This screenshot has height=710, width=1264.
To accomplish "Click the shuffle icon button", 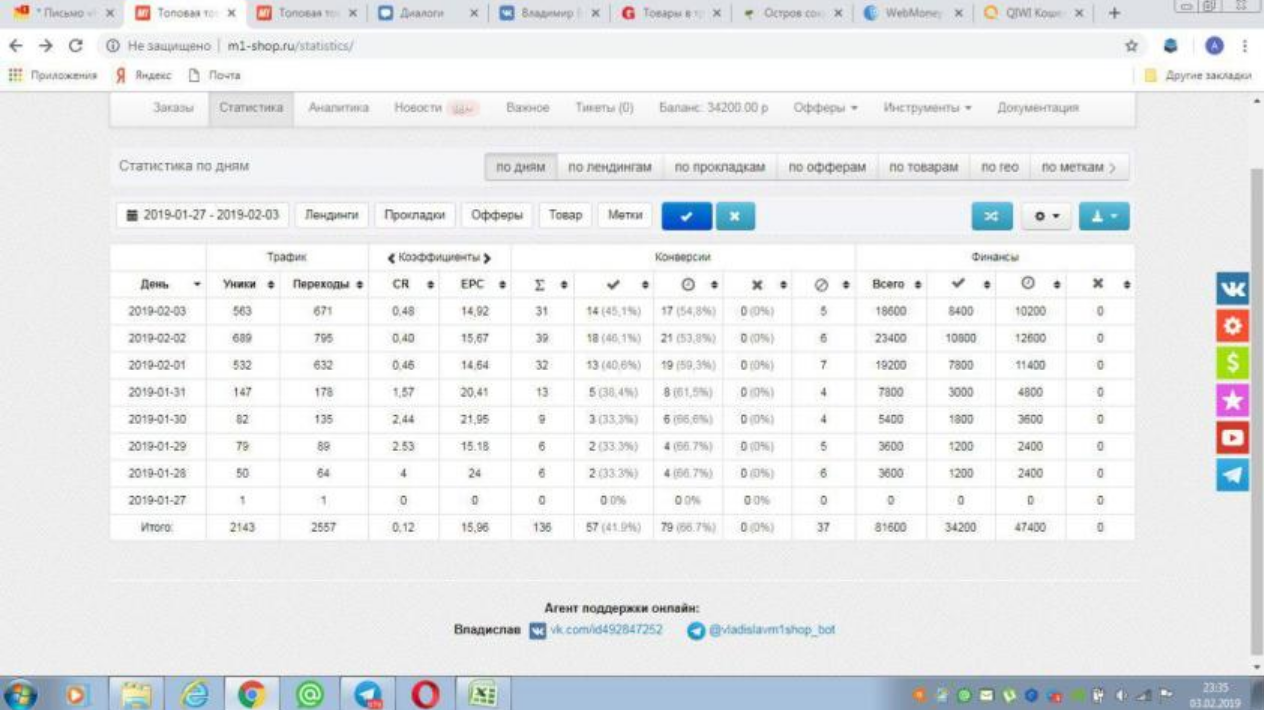I will pos(992,217).
